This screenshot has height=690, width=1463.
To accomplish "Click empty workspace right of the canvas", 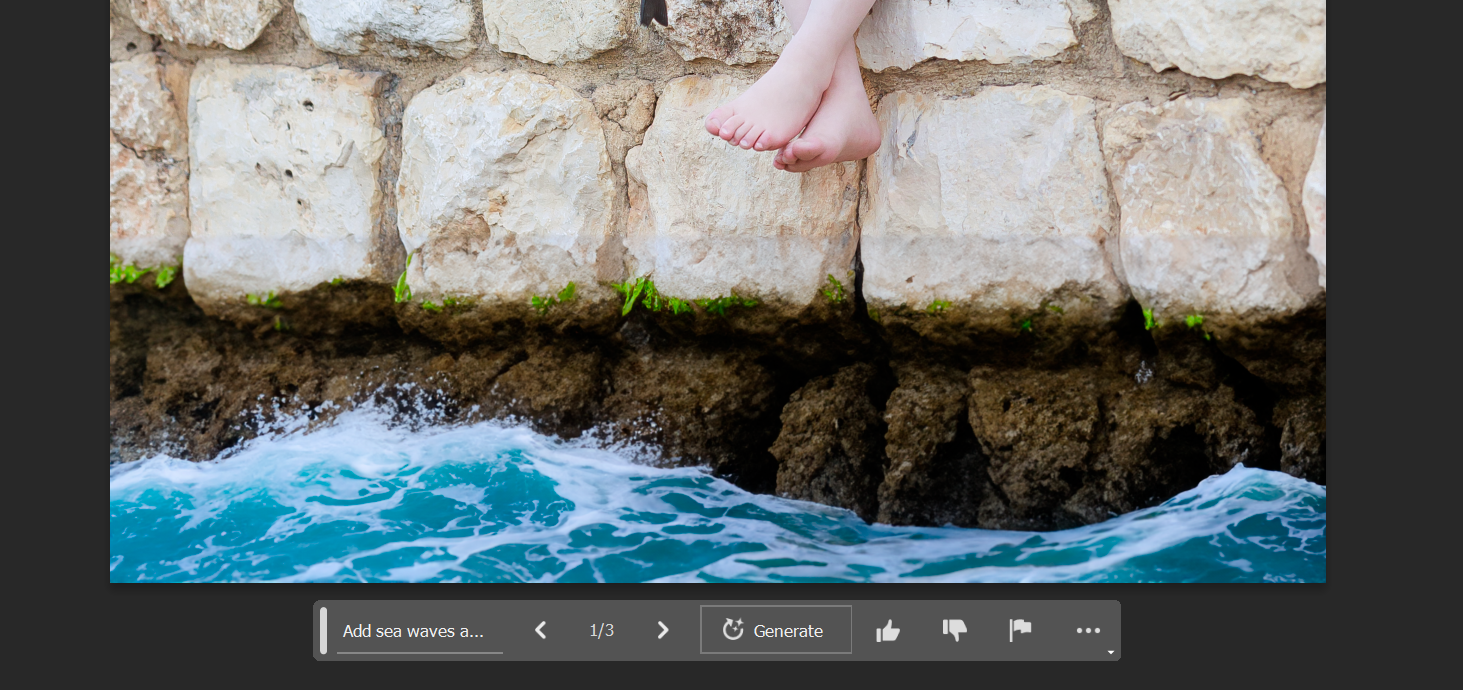I will coord(1394,300).
